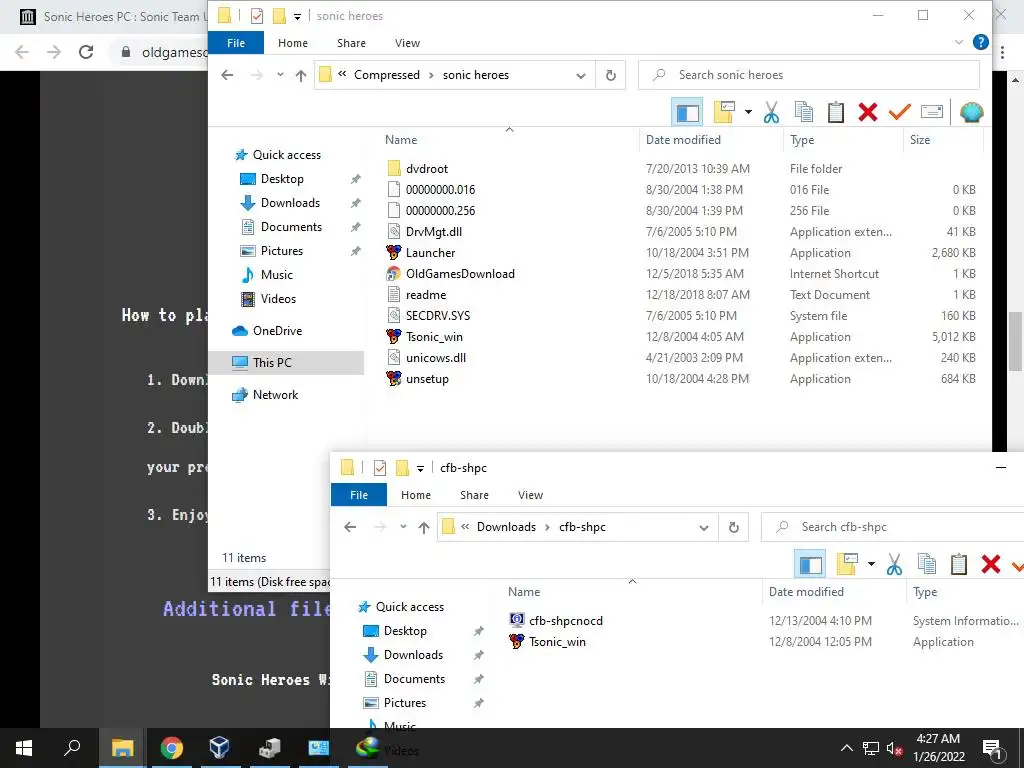Select unsetup application file
The width and height of the screenshot is (1024, 768).
427,379
